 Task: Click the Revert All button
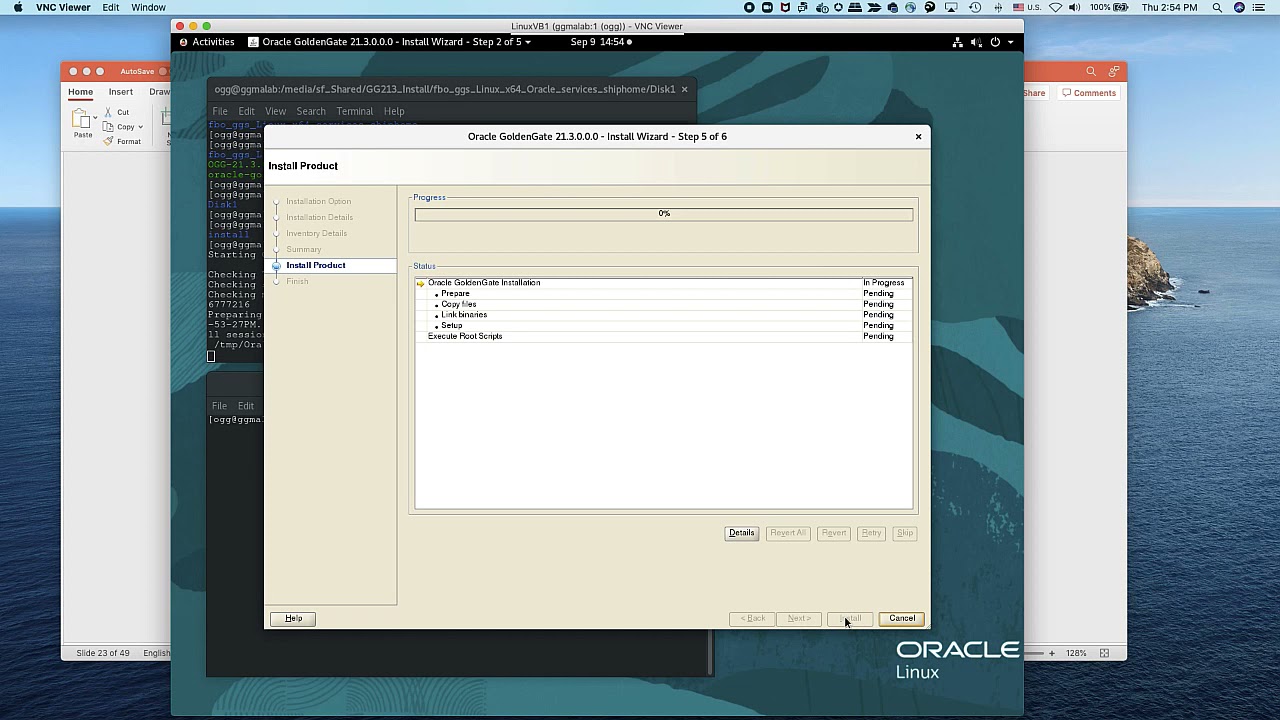coord(788,533)
